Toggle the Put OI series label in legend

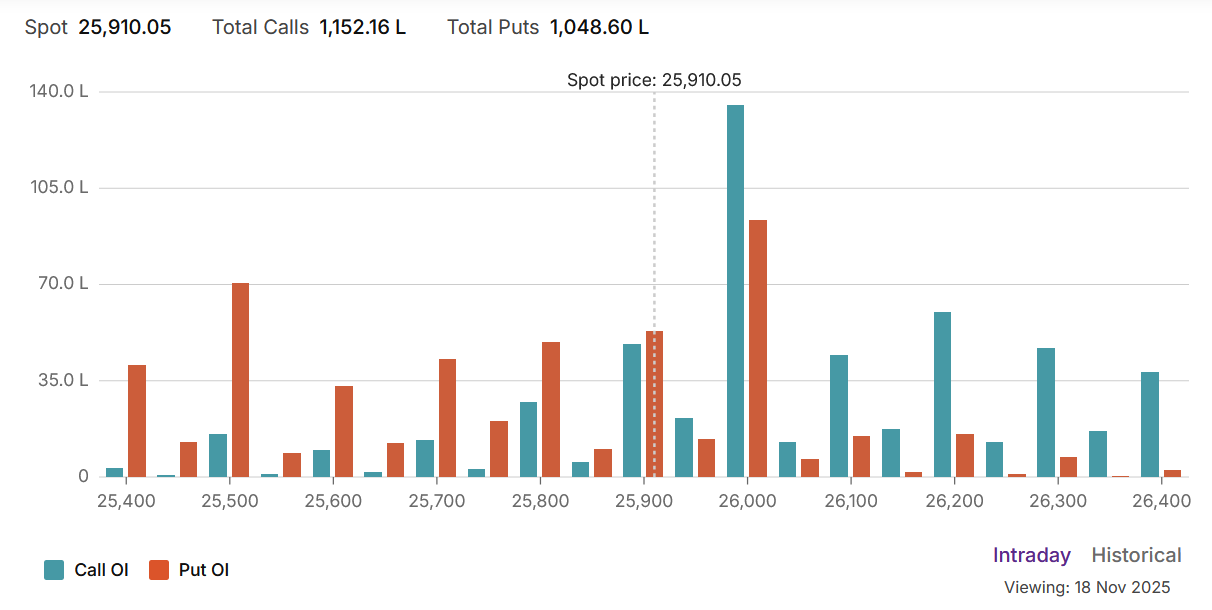(204, 570)
